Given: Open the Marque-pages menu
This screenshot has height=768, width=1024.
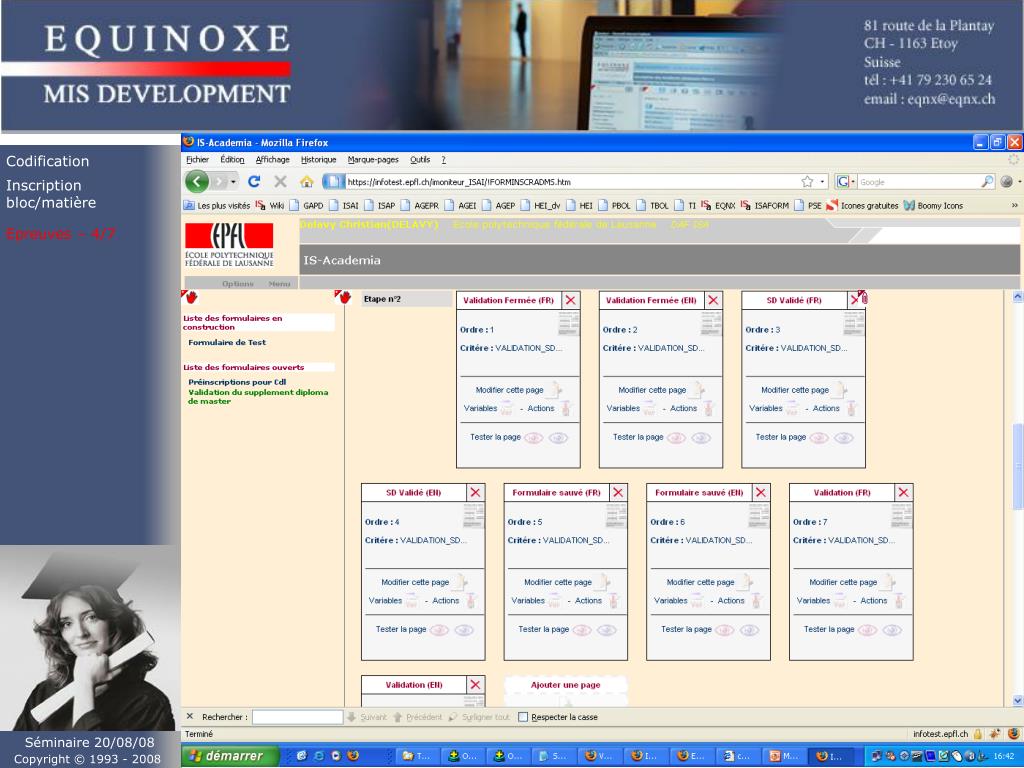Looking at the screenshot, I should (373, 159).
